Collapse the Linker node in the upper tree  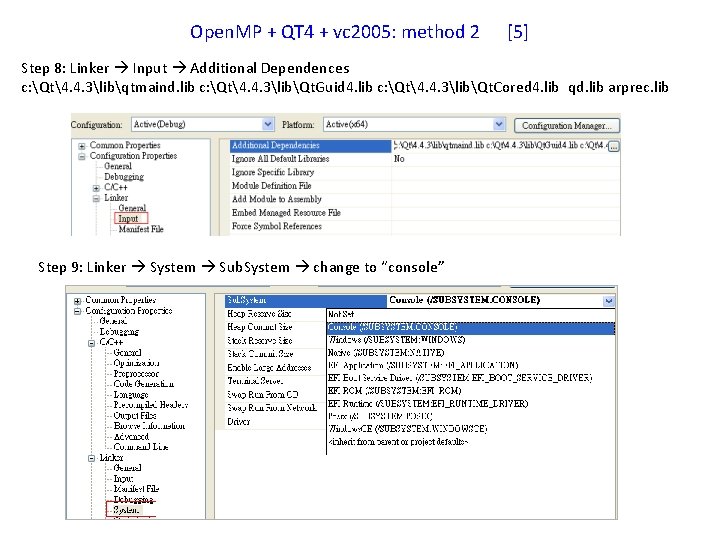(x=96, y=199)
